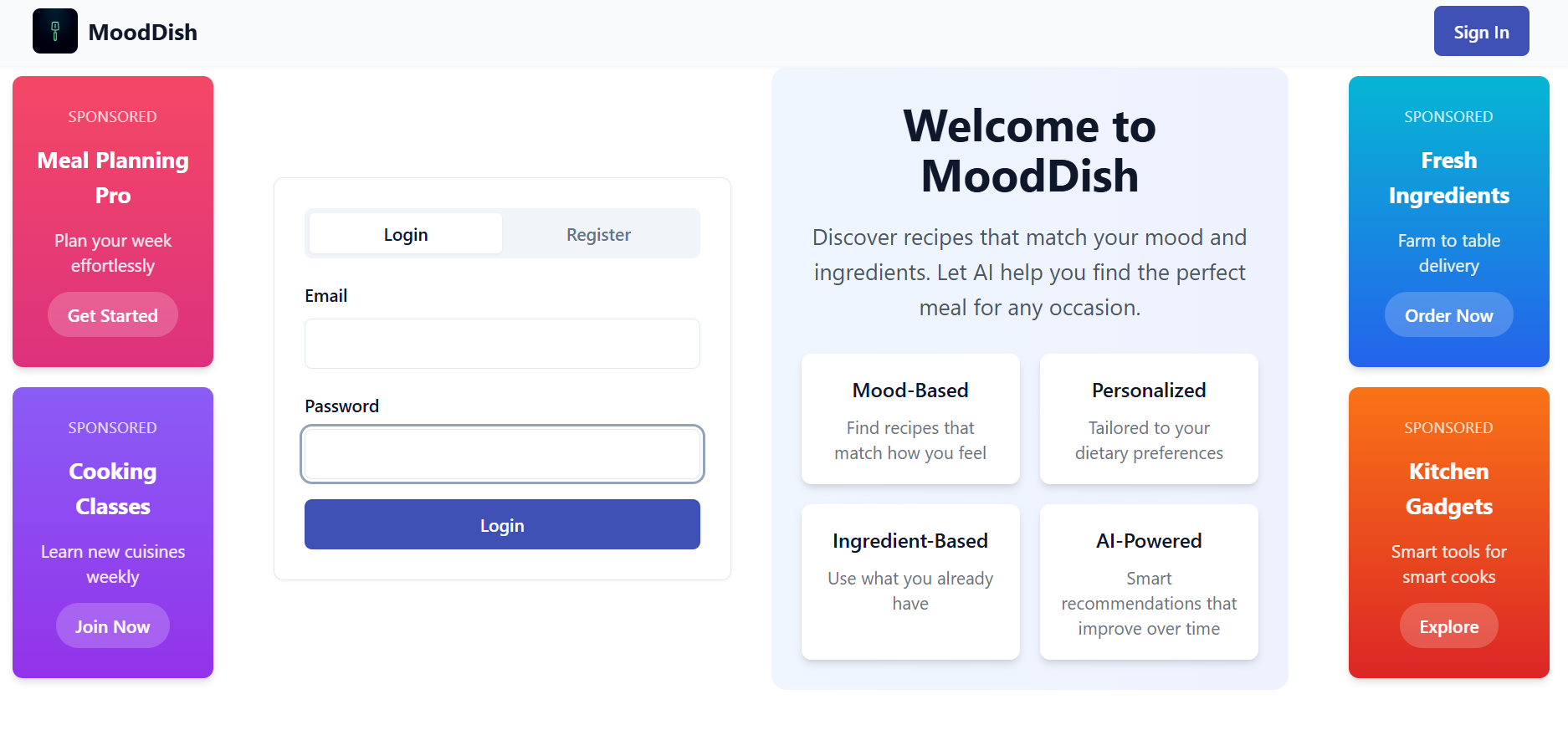Open the Mood-Based feature card
Viewport: 1568px width, 730px height.
(x=910, y=419)
